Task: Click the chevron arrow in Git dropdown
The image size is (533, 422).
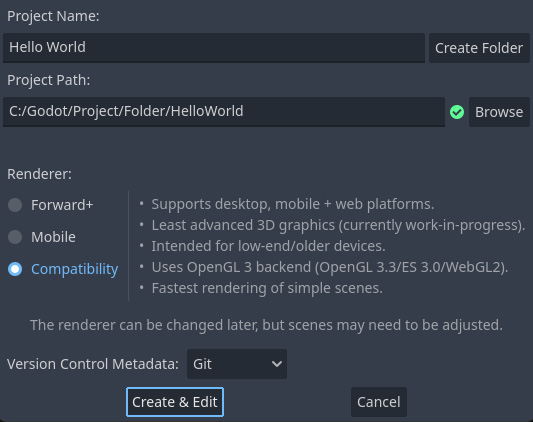Action: point(277,364)
